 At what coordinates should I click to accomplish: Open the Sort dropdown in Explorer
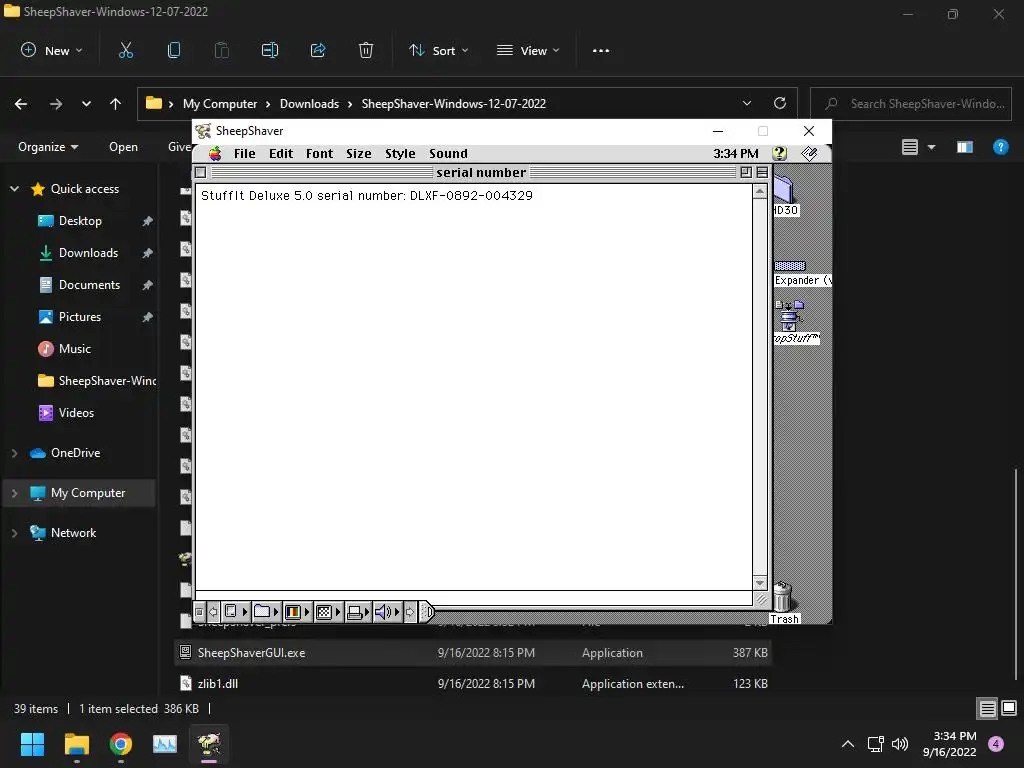[438, 50]
